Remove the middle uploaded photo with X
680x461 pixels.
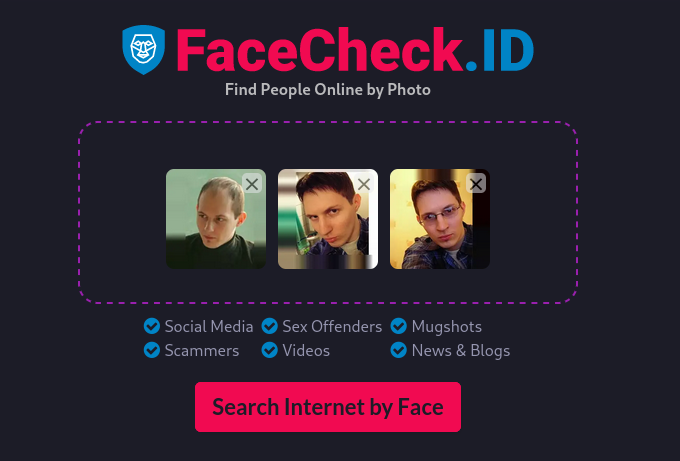click(364, 184)
